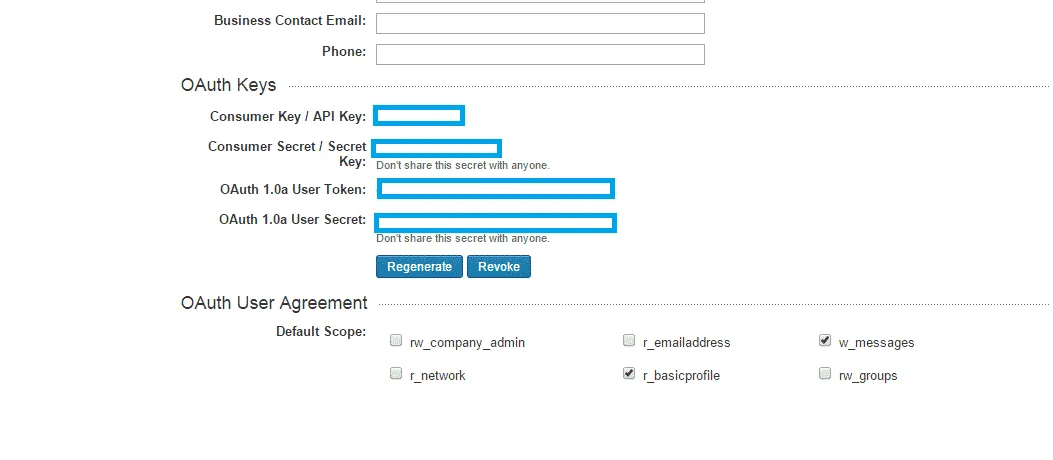Tick the r_network scope checkbox
1053x460 pixels.
[x=396, y=374]
